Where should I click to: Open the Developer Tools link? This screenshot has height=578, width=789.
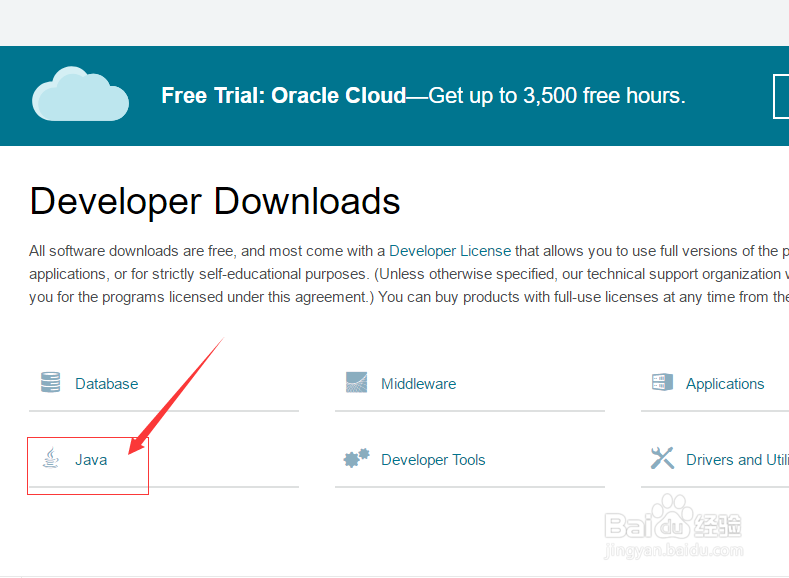click(433, 460)
